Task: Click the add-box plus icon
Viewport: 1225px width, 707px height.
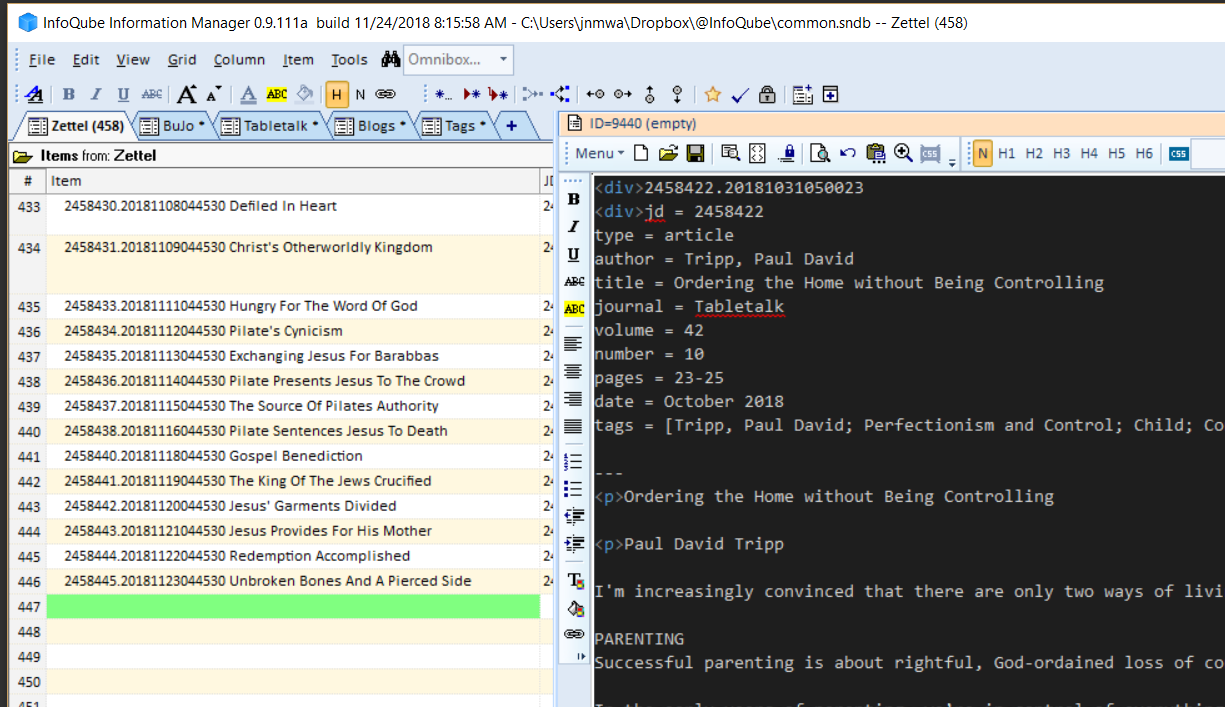Action: point(830,94)
